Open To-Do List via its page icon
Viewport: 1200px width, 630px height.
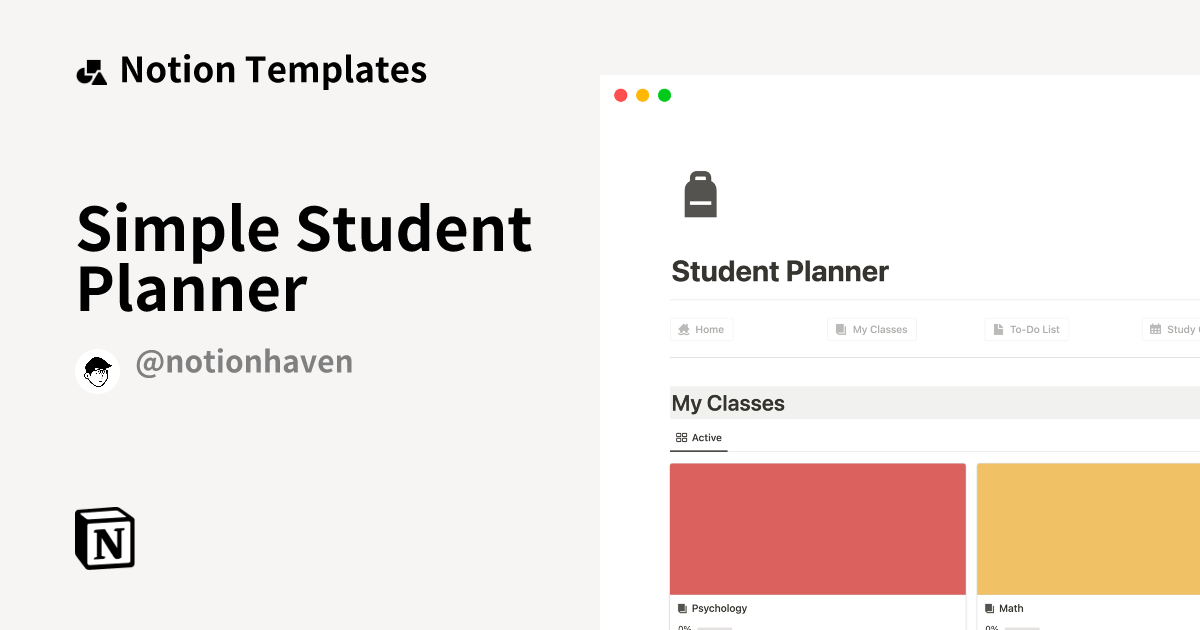pyautogui.click(x=997, y=329)
